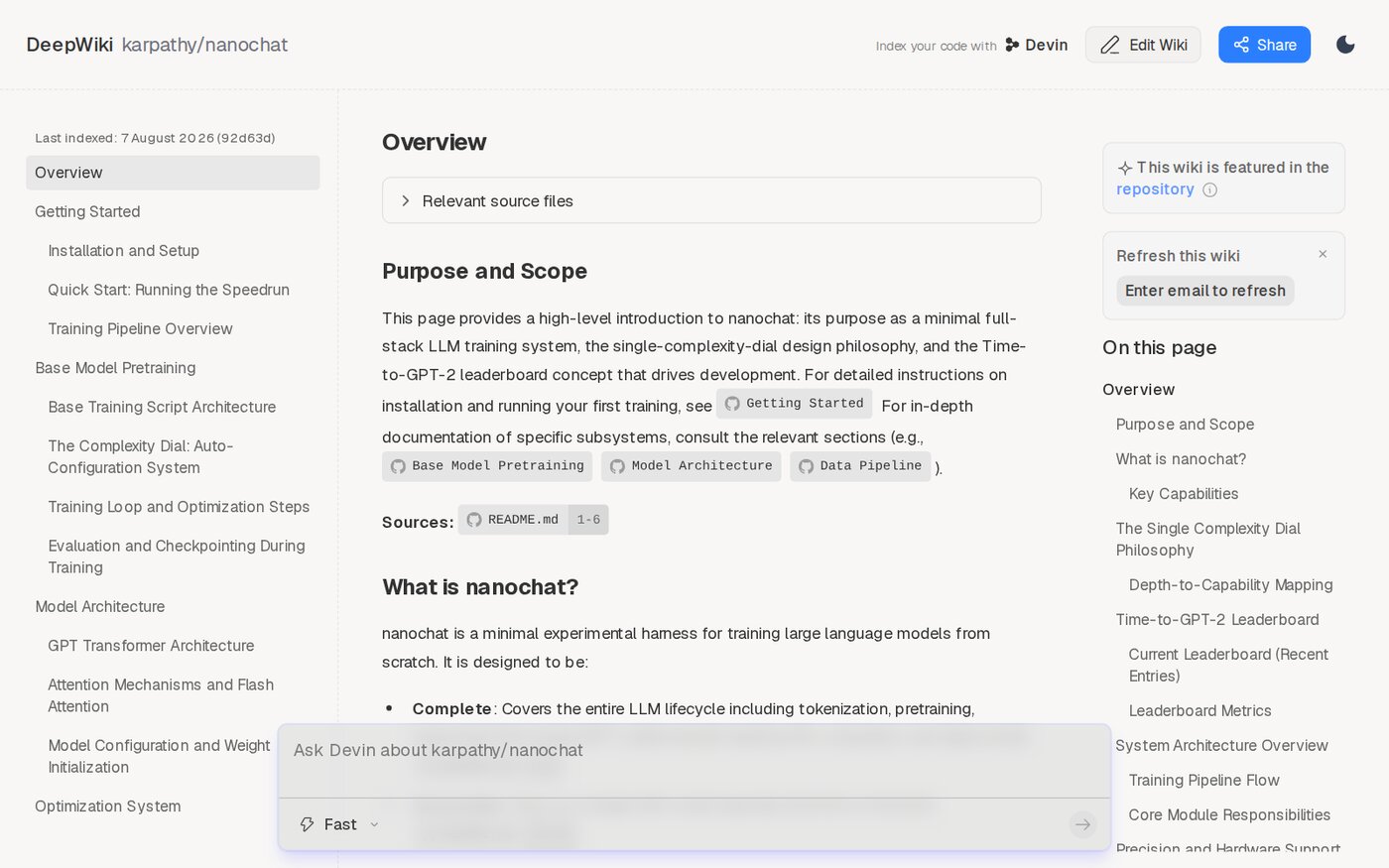Open Getting Started in the sidebar
This screenshot has width=1389, height=868.
87,211
